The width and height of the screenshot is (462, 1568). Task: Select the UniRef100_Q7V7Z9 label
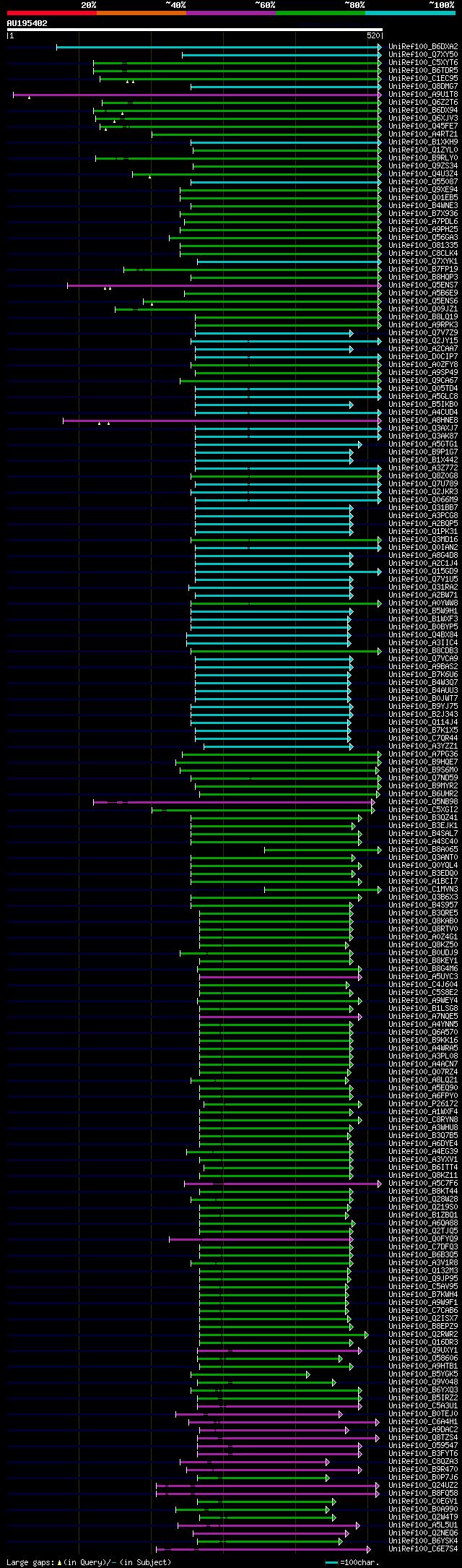[423, 333]
